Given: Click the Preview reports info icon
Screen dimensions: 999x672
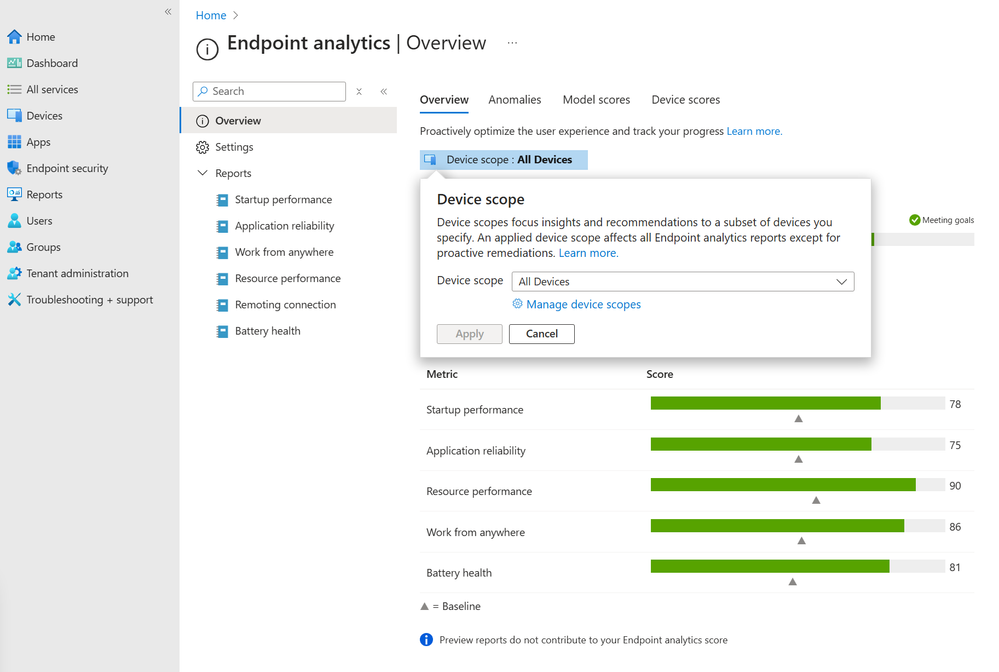Looking at the screenshot, I should click(x=426, y=640).
